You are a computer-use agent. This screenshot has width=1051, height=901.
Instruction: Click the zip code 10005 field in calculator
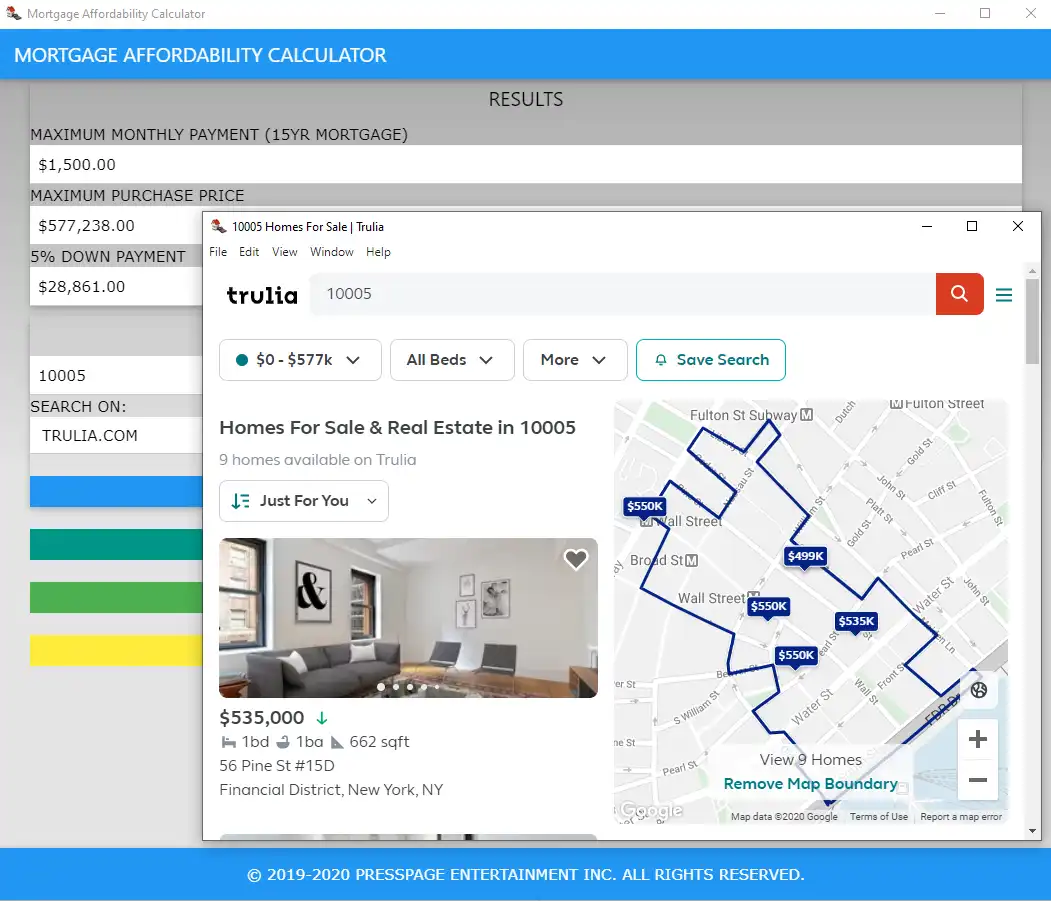coord(116,375)
